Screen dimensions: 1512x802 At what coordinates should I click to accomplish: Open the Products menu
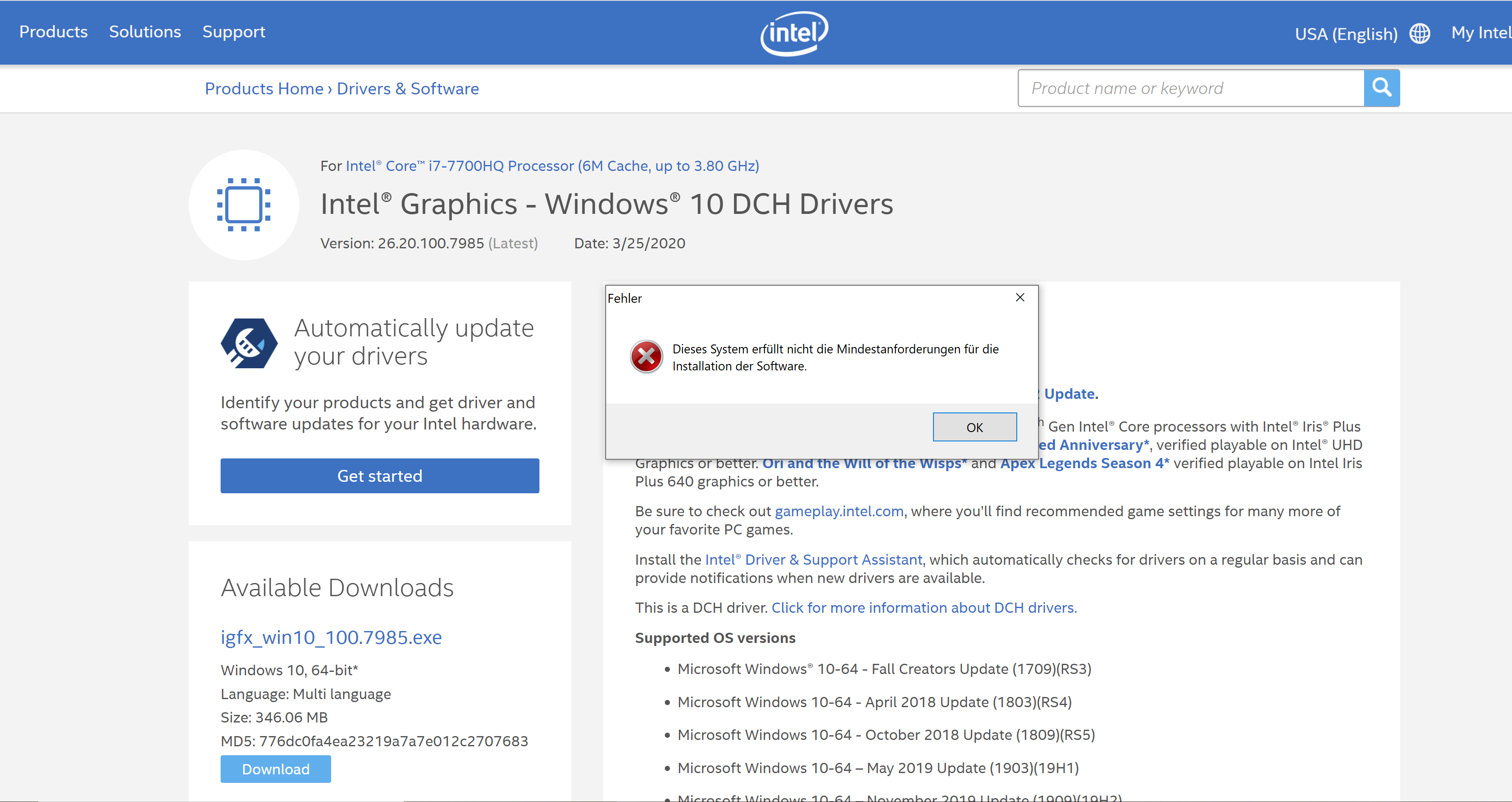click(53, 32)
